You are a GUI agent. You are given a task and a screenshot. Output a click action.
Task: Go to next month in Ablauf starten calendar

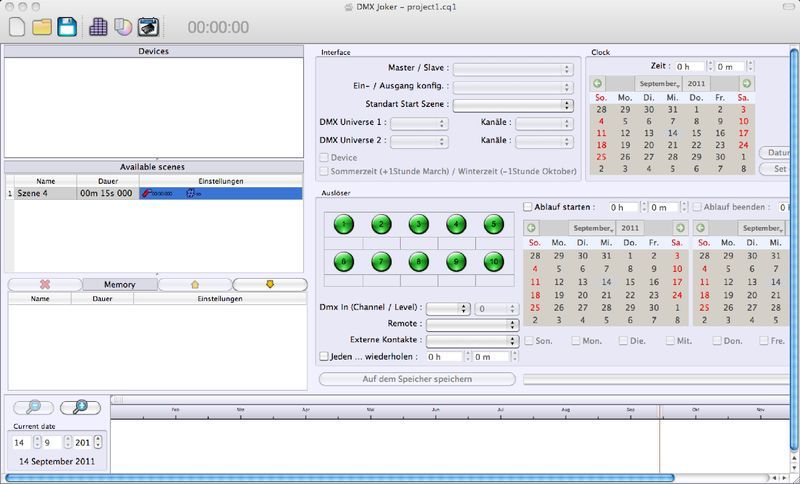(680, 228)
